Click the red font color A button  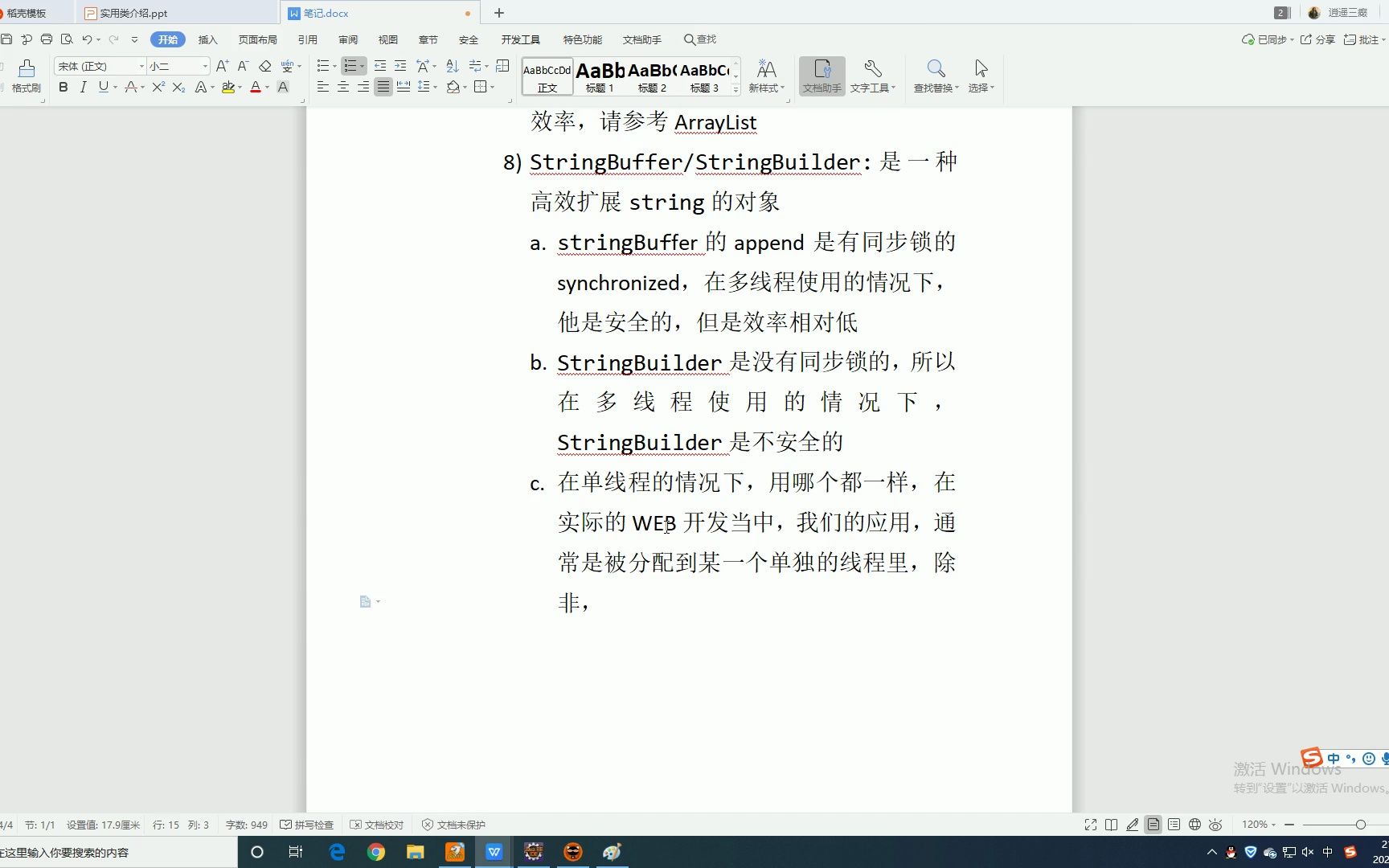pyautogui.click(x=256, y=87)
